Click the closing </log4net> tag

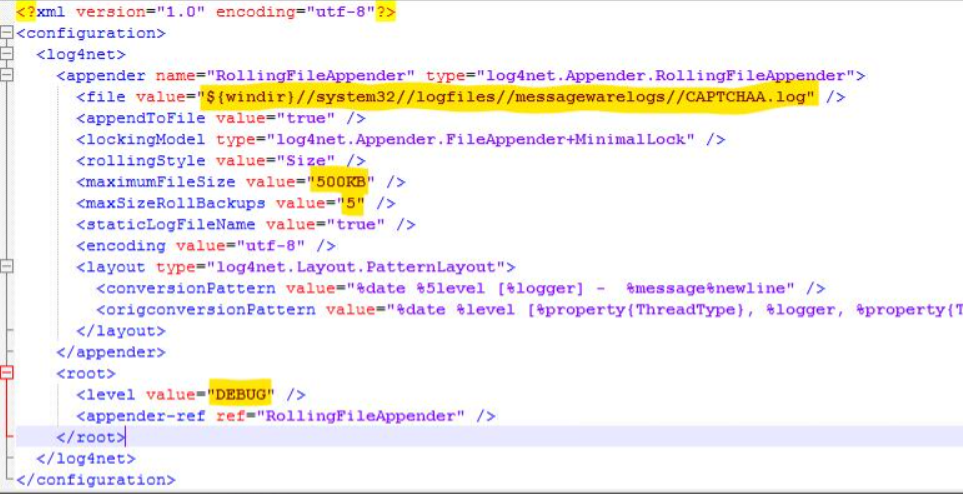pyautogui.click(x=86, y=458)
